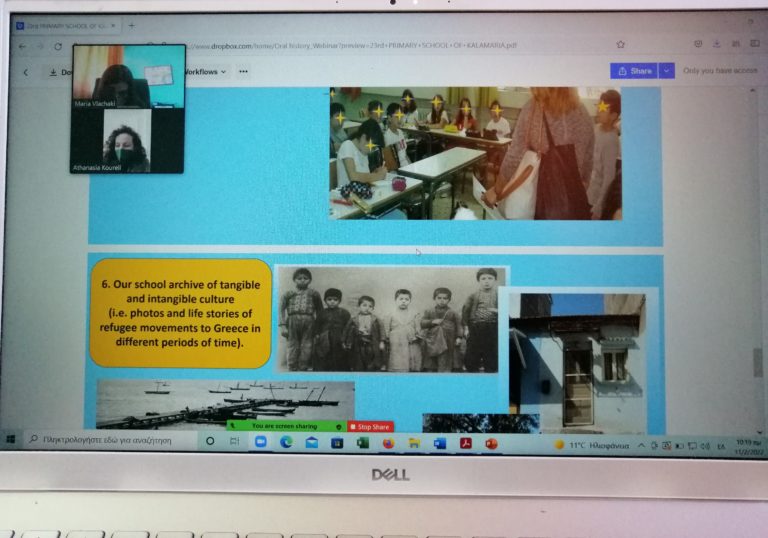Click the Download button in Dropbox toolbar
Screen dimensions: 768x538
click(60, 73)
